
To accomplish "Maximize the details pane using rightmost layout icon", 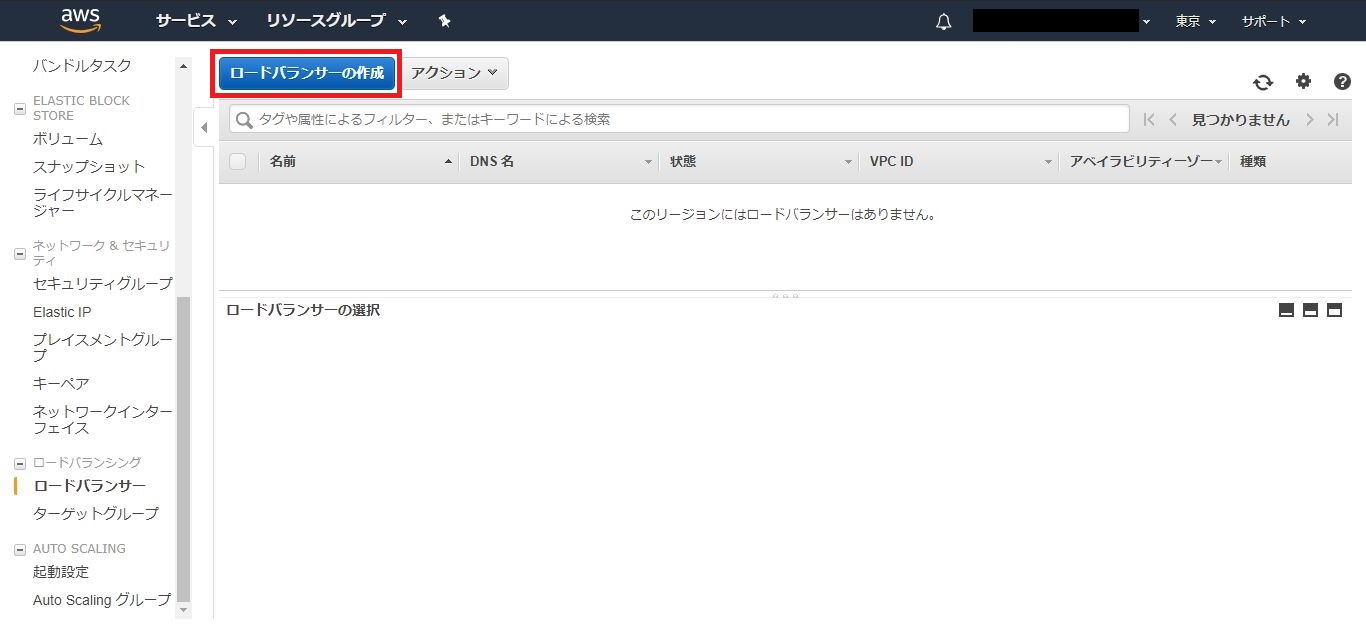I will (1334, 310).
